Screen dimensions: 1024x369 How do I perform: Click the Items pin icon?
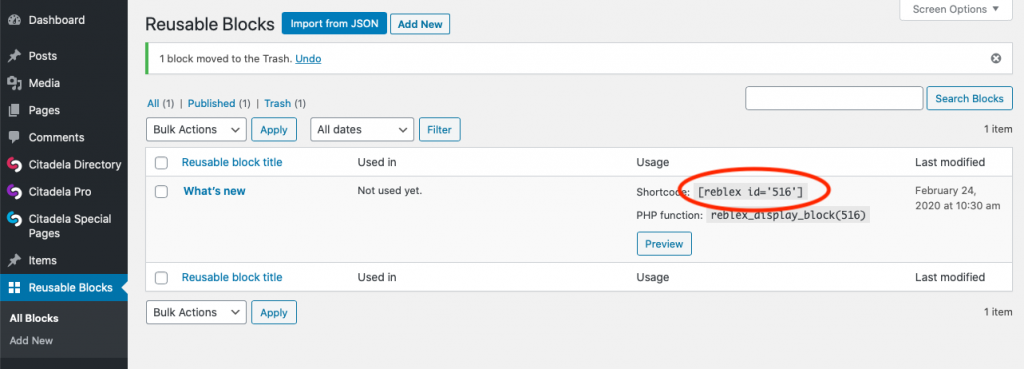tap(14, 261)
